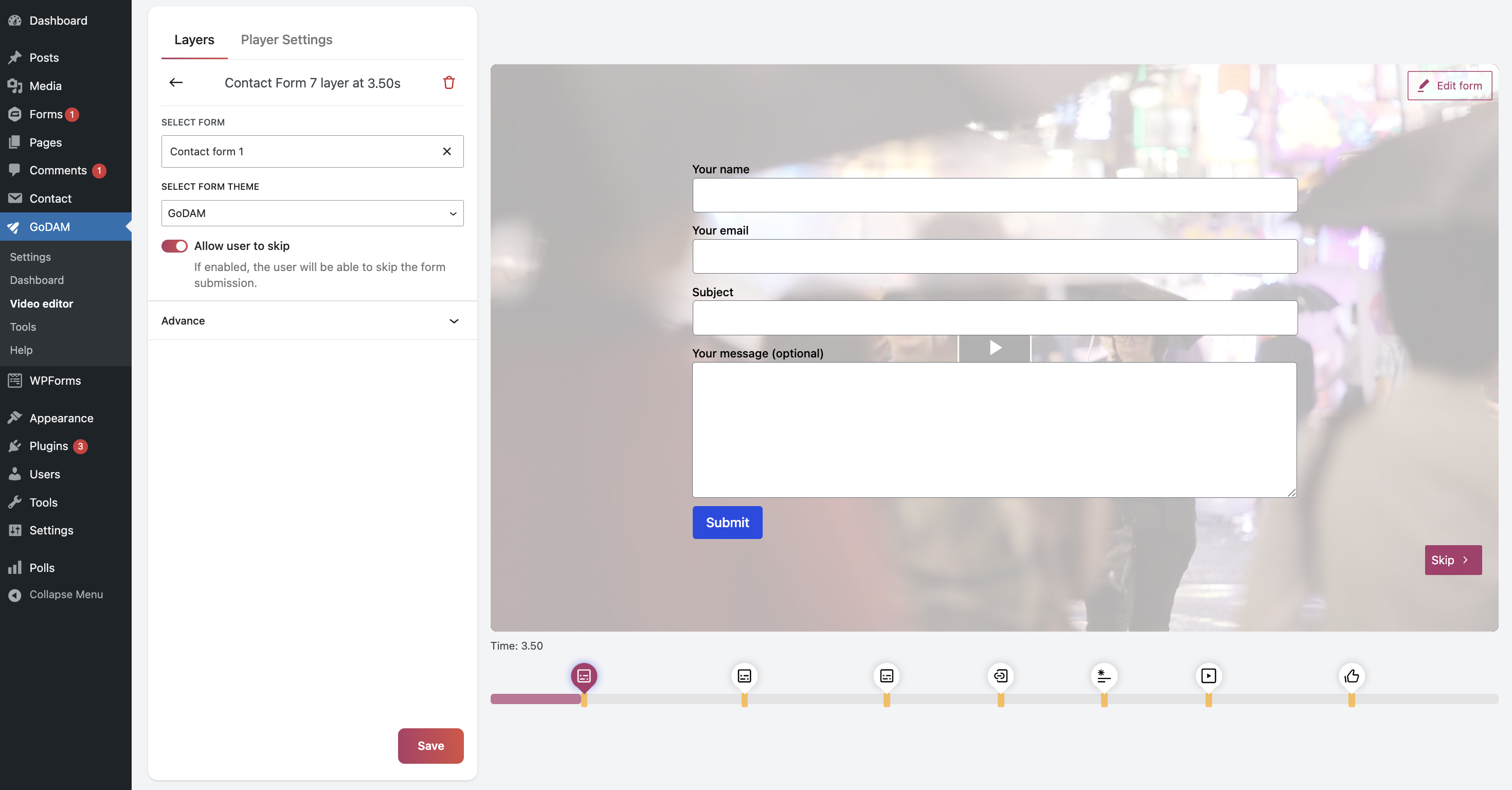Click the Plugins count badge showing 3
The height and width of the screenshot is (790, 1512).
pyautogui.click(x=80, y=446)
